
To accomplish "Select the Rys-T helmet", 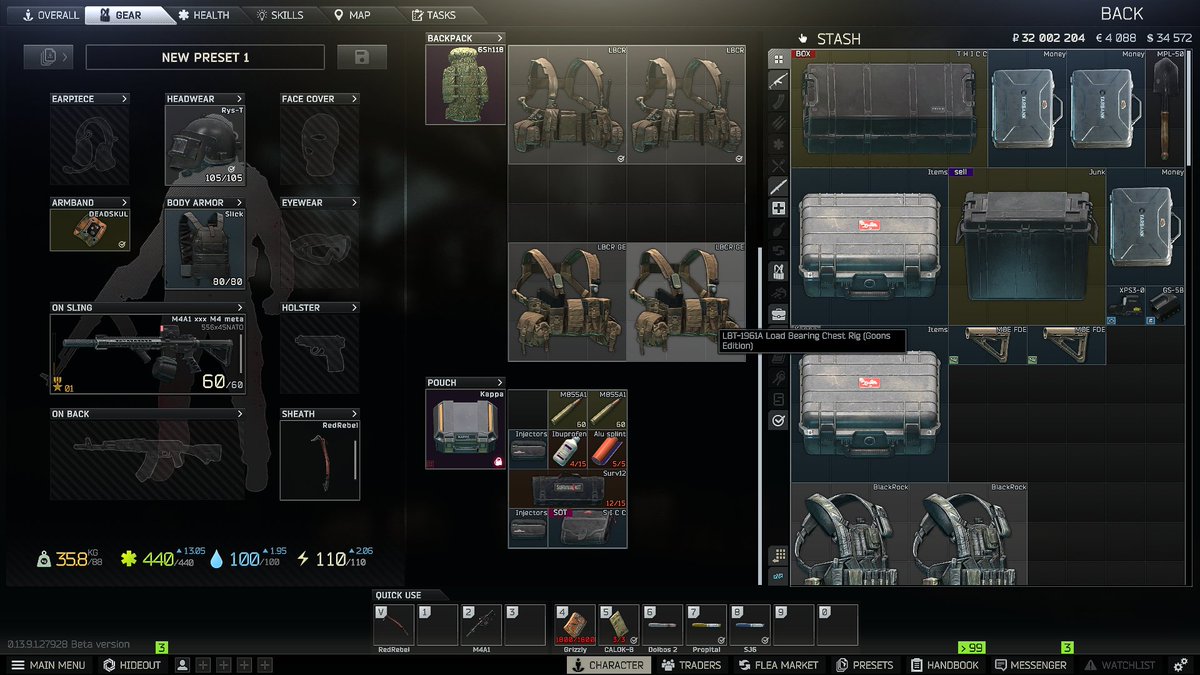I will 205,145.
